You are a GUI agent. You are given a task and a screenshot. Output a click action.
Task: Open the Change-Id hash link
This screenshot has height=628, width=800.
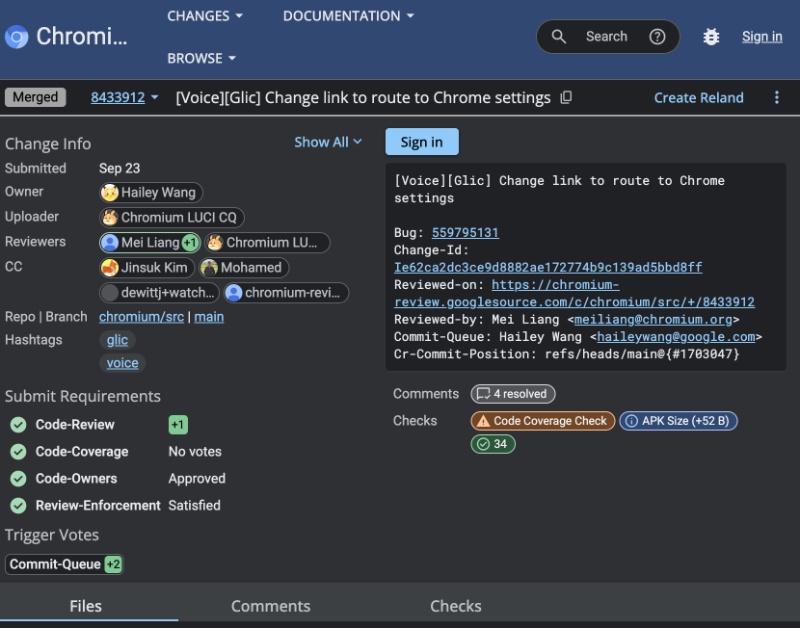point(548,267)
